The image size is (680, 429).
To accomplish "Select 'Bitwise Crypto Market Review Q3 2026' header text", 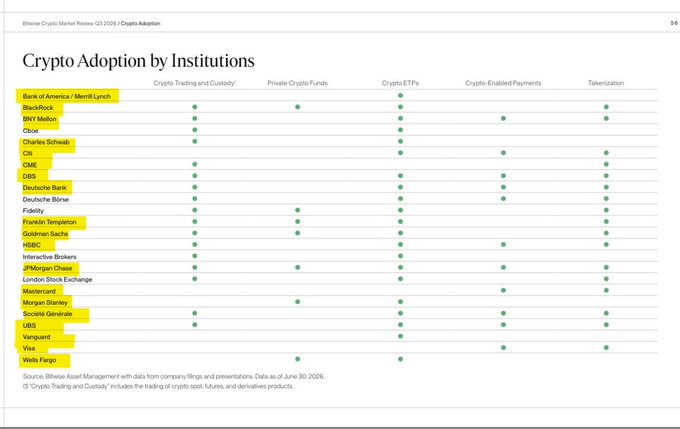I will pos(69,23).
